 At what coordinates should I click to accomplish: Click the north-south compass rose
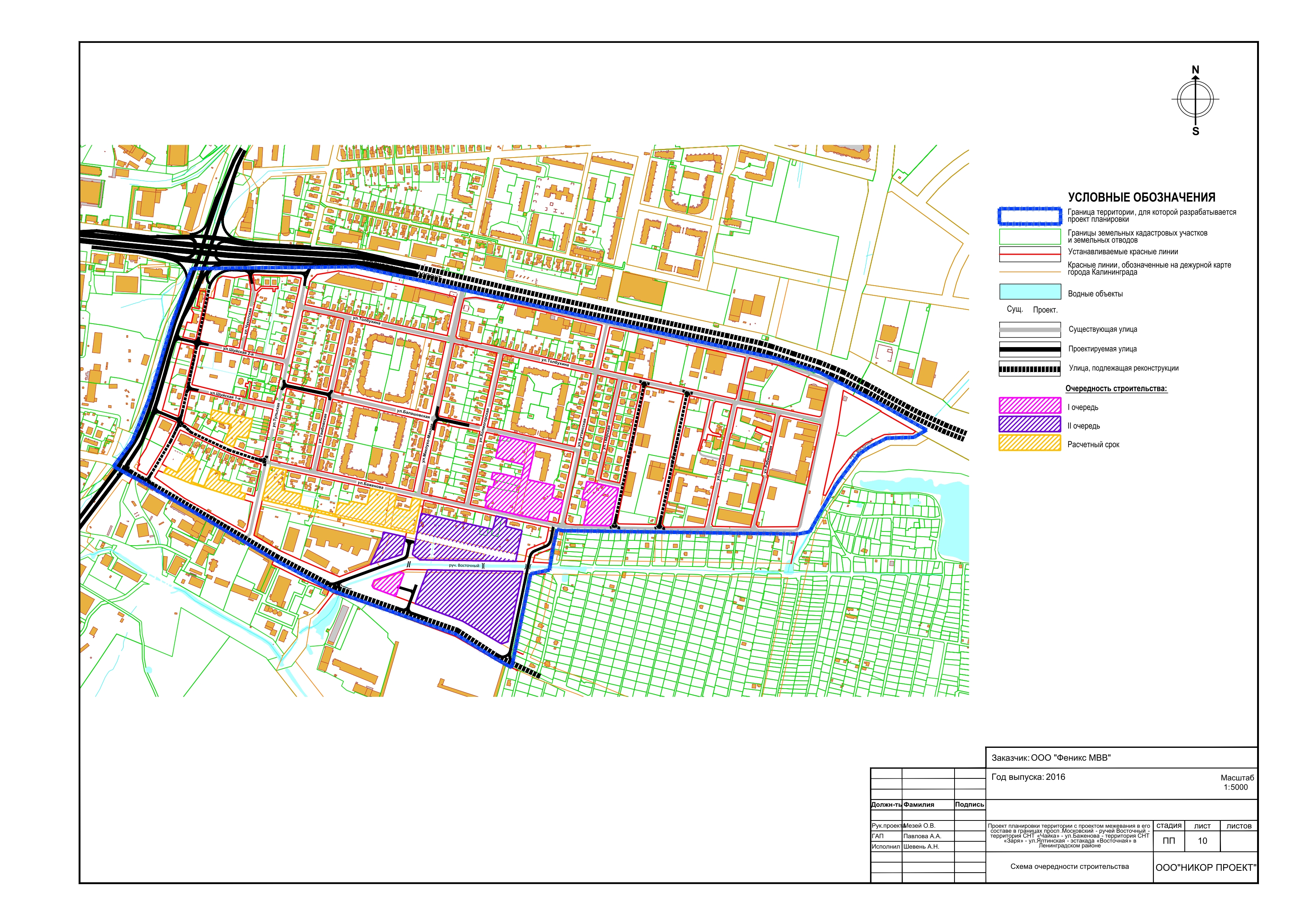[x=1195, y=99]
